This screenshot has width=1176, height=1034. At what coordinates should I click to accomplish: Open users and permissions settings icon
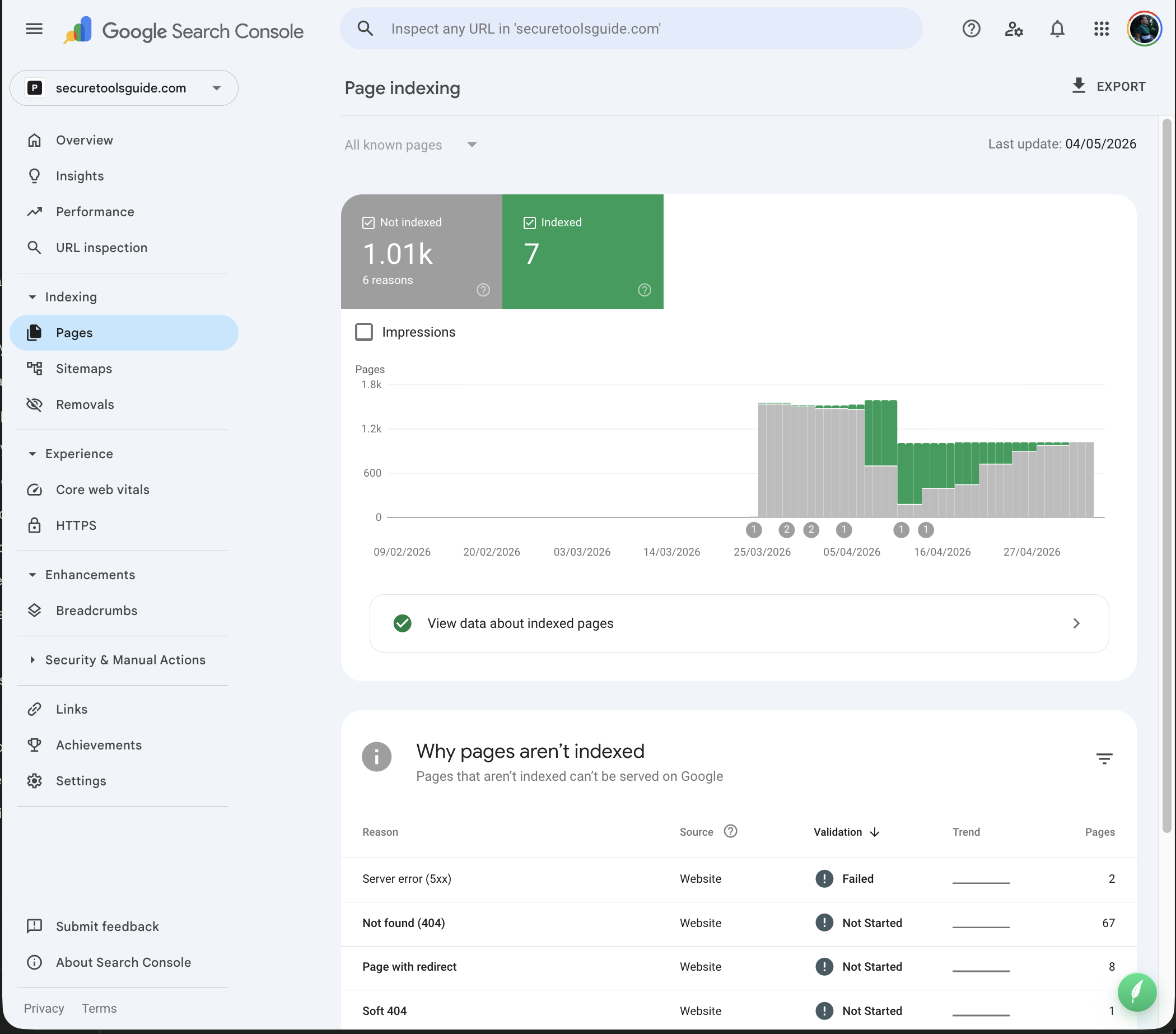click(x=1014, y=29)
